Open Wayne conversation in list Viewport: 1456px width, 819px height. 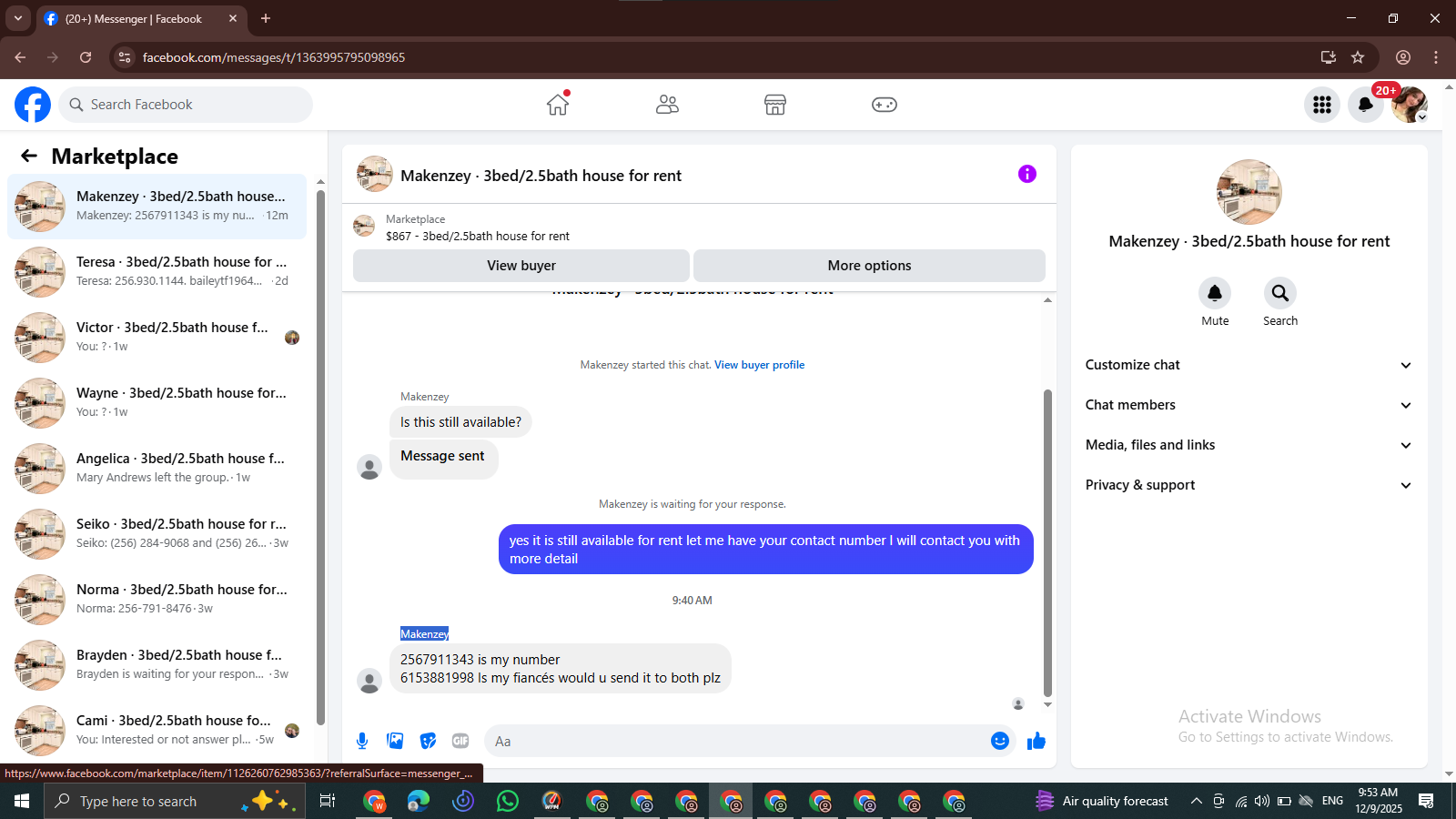tap(157, 403)
